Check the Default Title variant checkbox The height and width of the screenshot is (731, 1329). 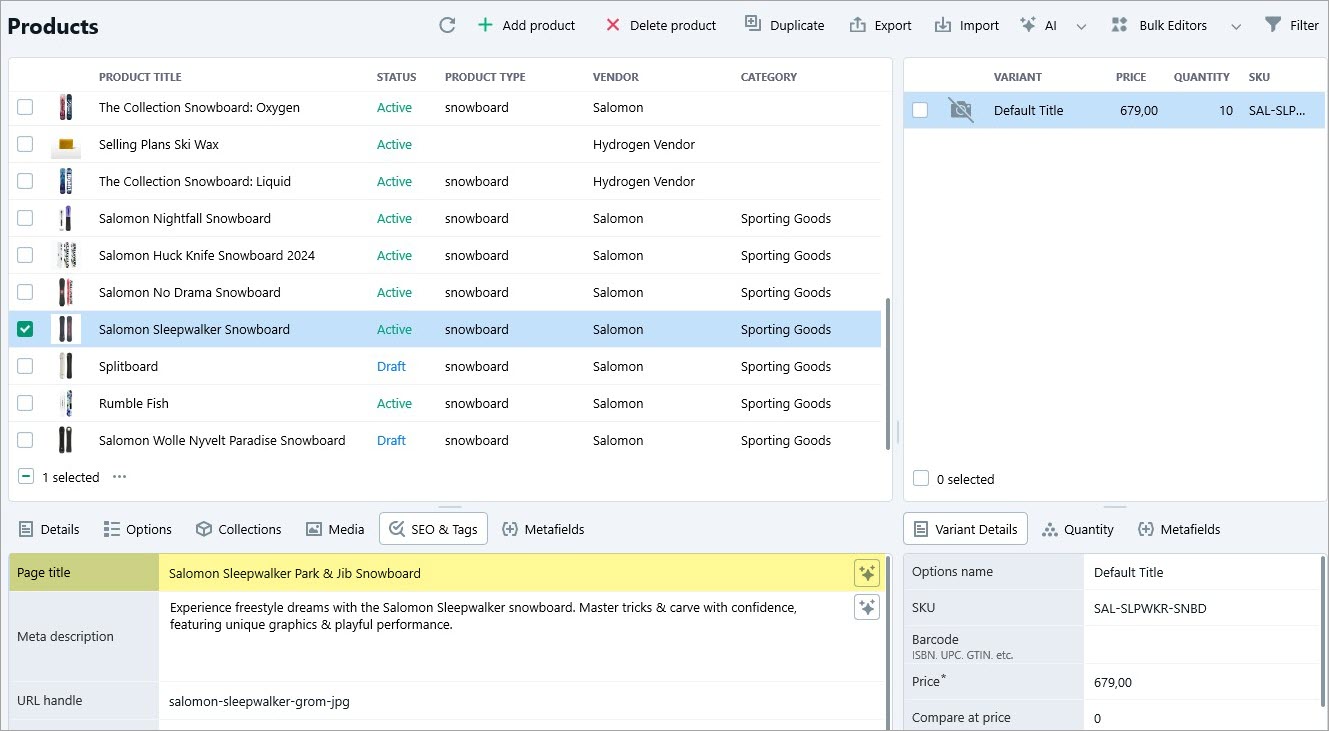click(920, 110)
